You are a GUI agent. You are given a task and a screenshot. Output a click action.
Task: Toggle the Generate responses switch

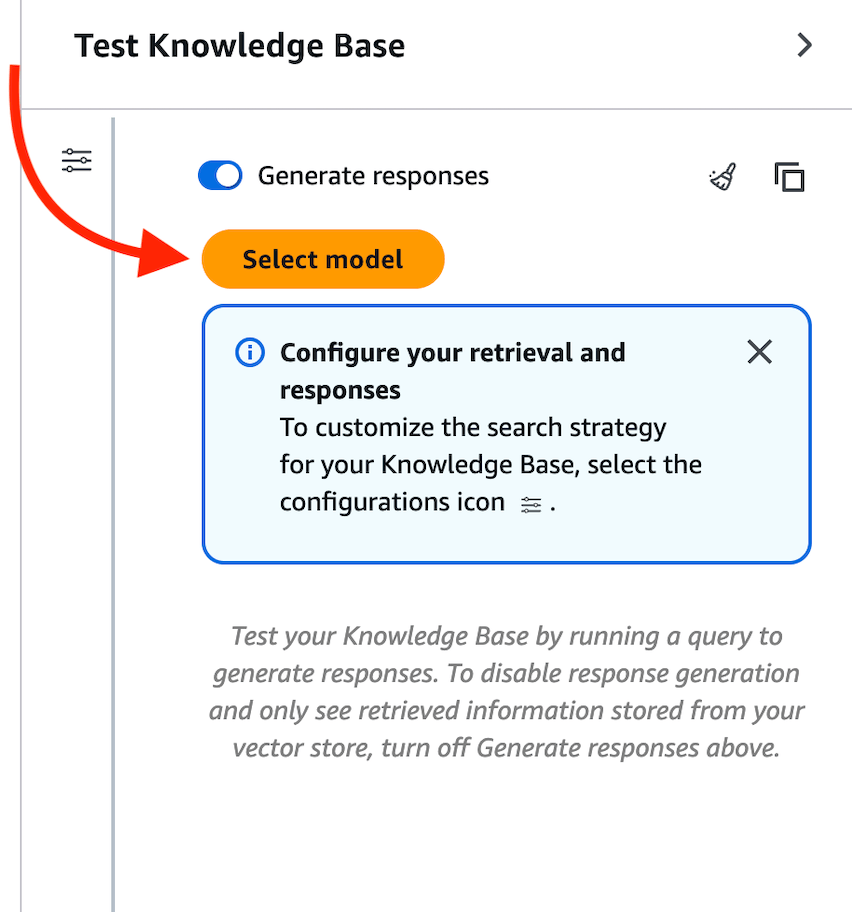tap(220, 176)
